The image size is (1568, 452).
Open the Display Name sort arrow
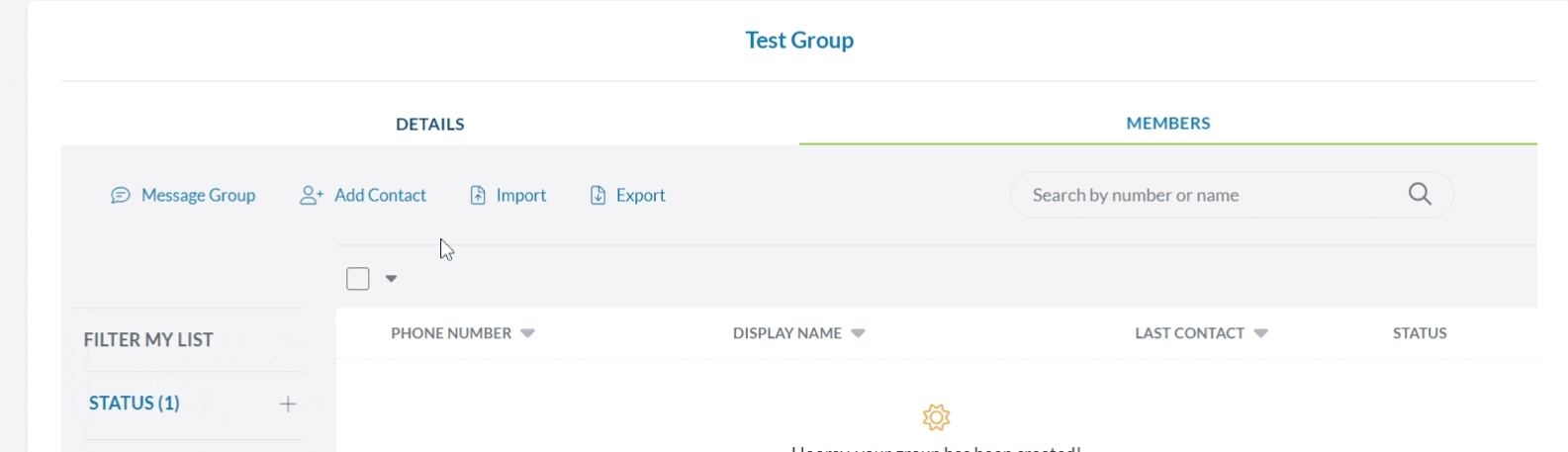858,334
